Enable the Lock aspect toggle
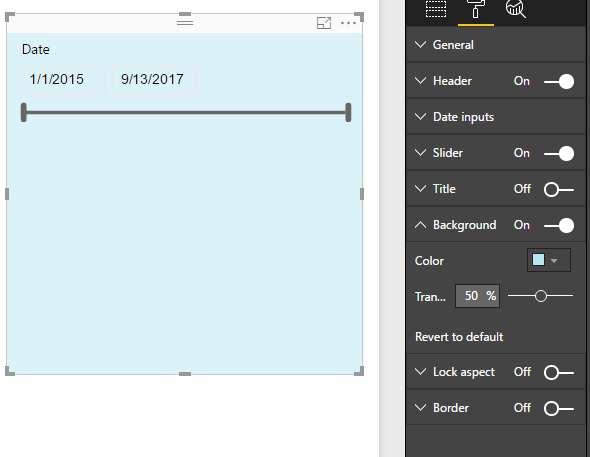Image resolution: width=590 pixels, height=457 pixels. point(559,373)
